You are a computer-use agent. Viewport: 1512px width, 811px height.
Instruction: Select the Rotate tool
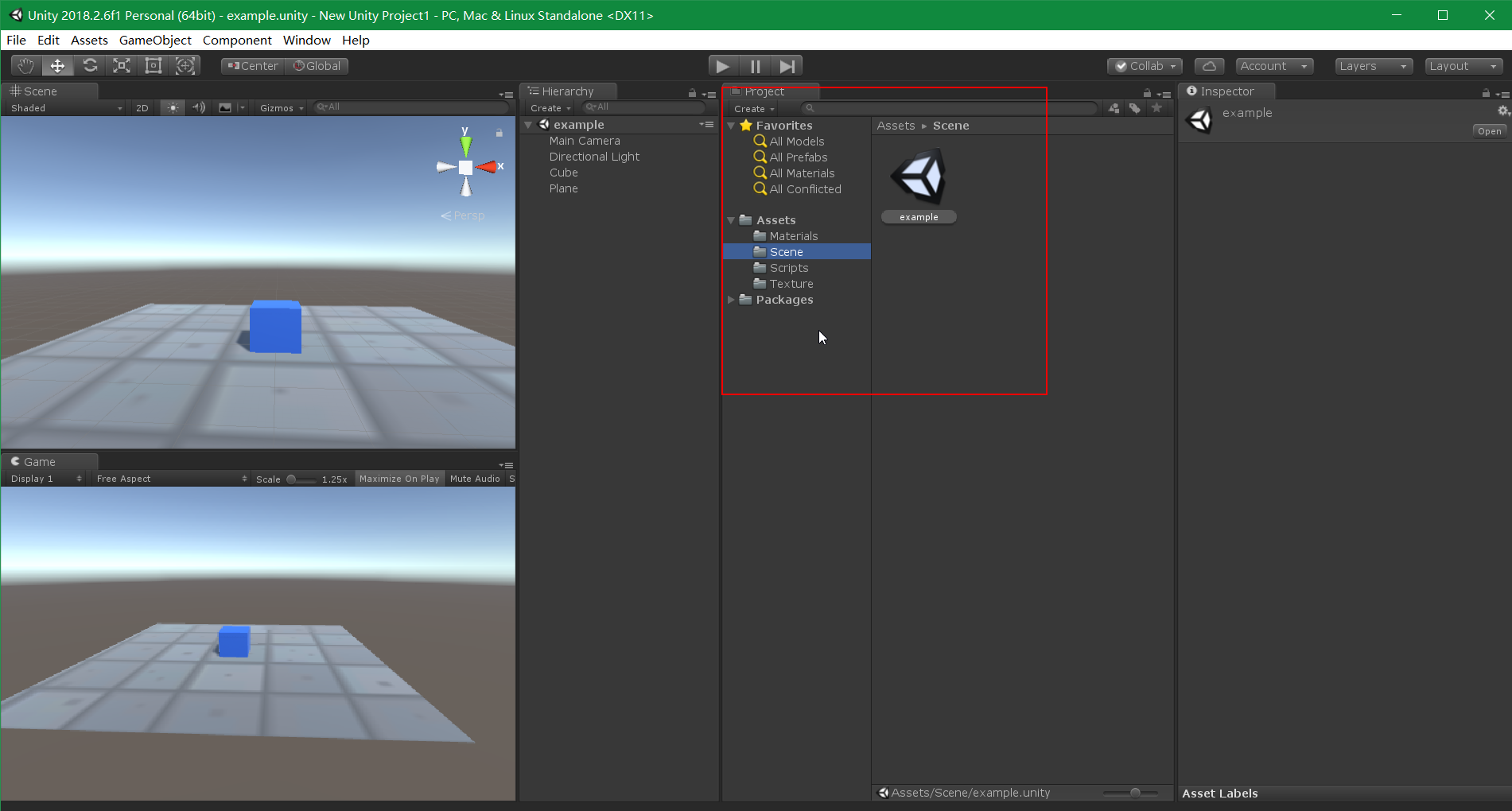pyautogui.click(x=89, y=65)
